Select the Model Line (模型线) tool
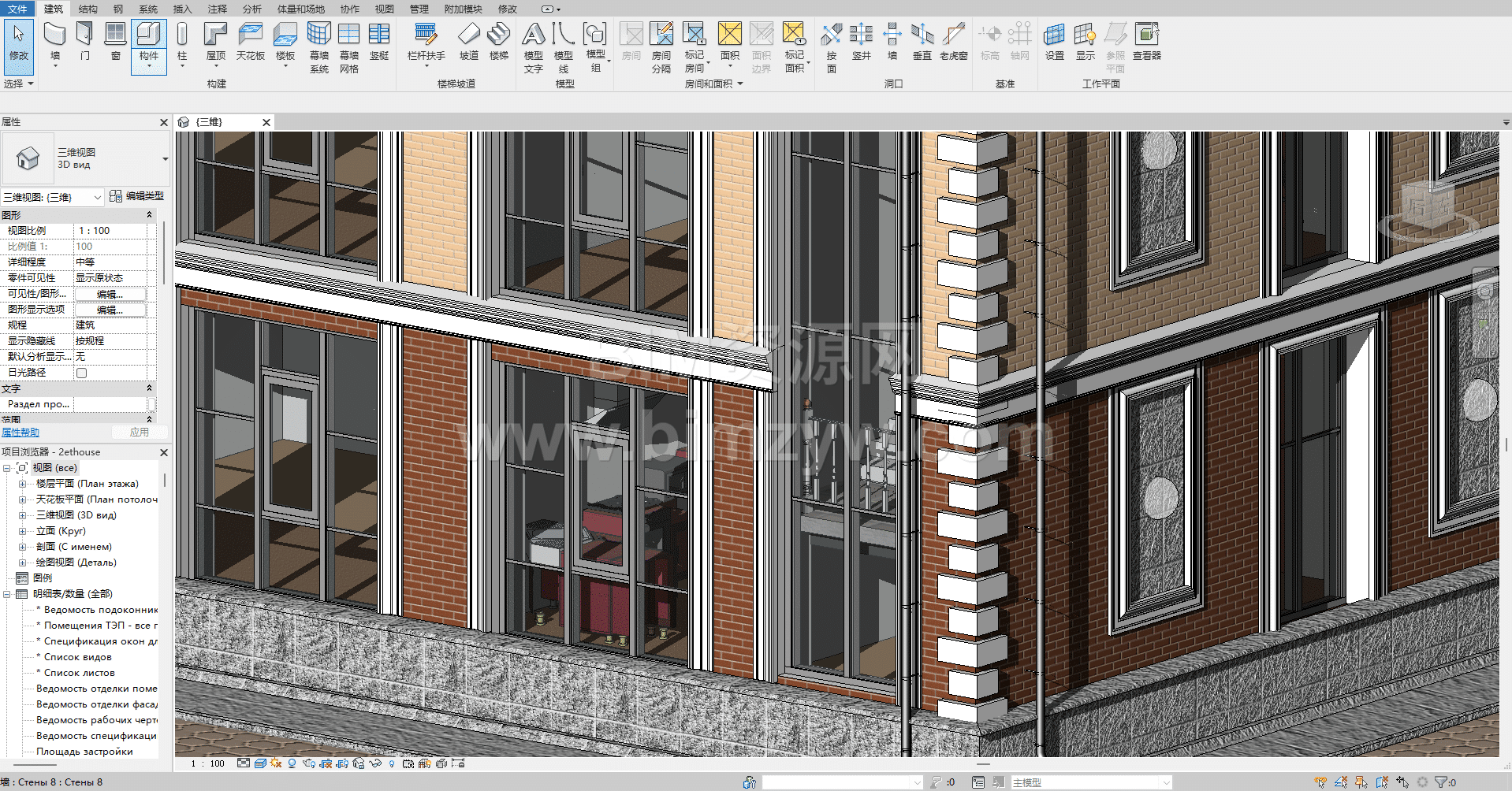 point(563,47)
